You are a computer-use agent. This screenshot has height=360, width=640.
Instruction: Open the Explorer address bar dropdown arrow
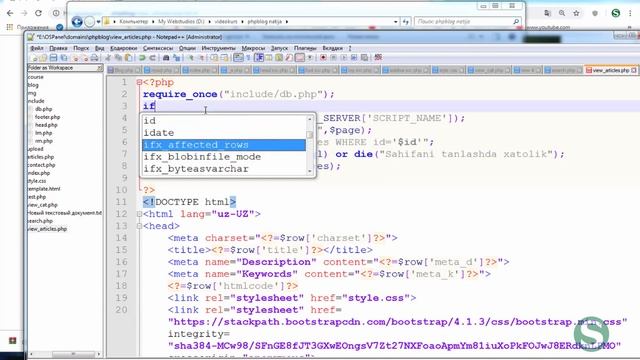[396, 21]
